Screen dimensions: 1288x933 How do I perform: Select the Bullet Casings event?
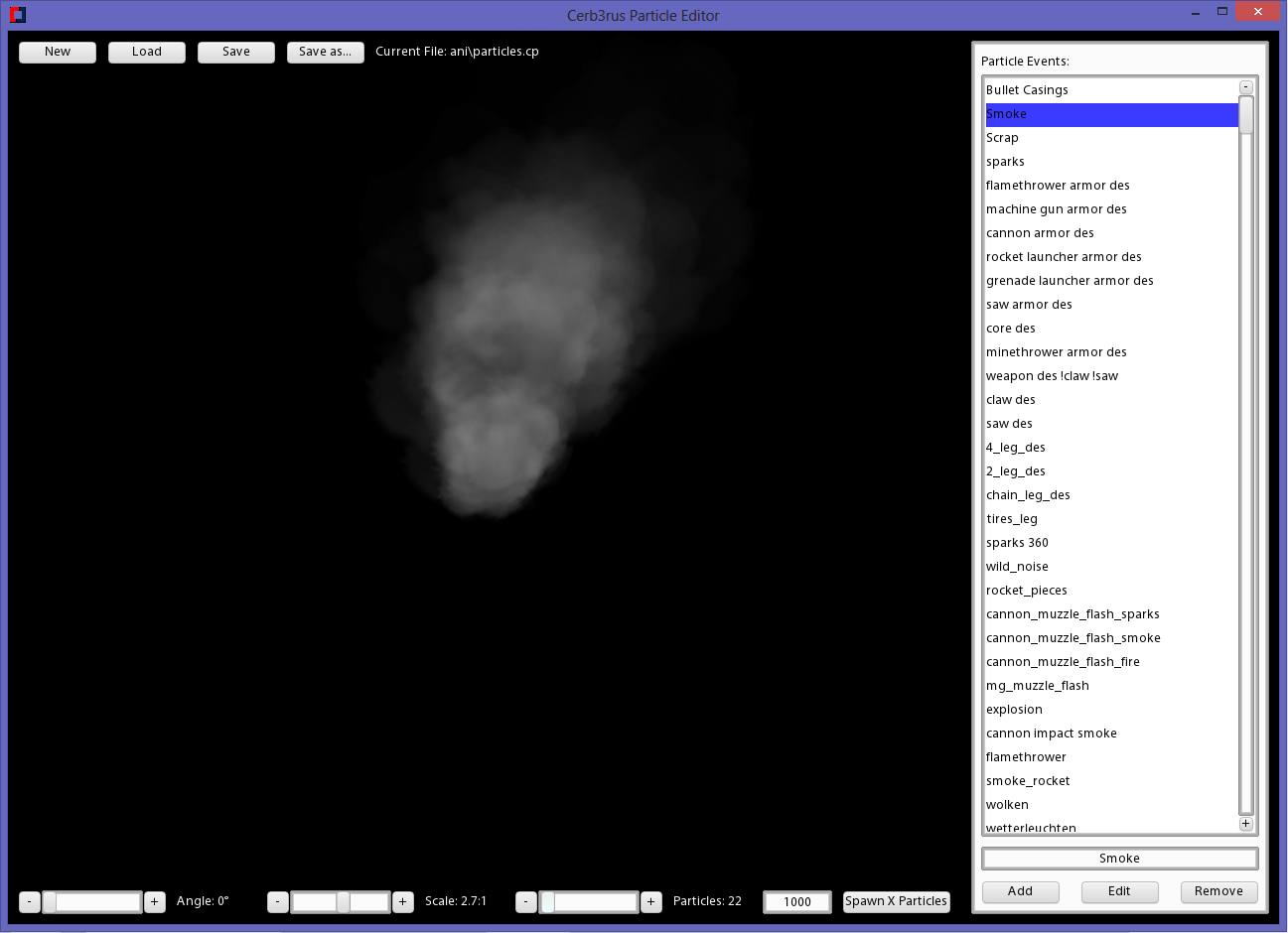(x=1027, y=89)
